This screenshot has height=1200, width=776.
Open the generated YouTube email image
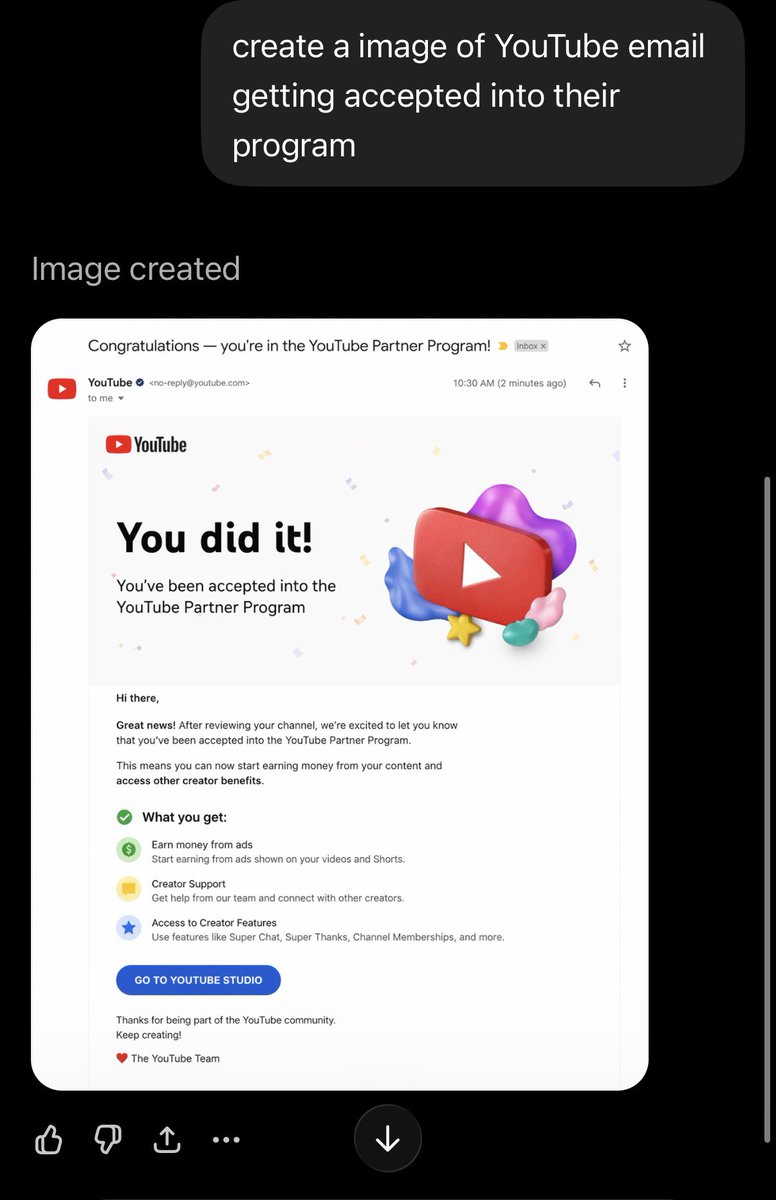(340, 704)
